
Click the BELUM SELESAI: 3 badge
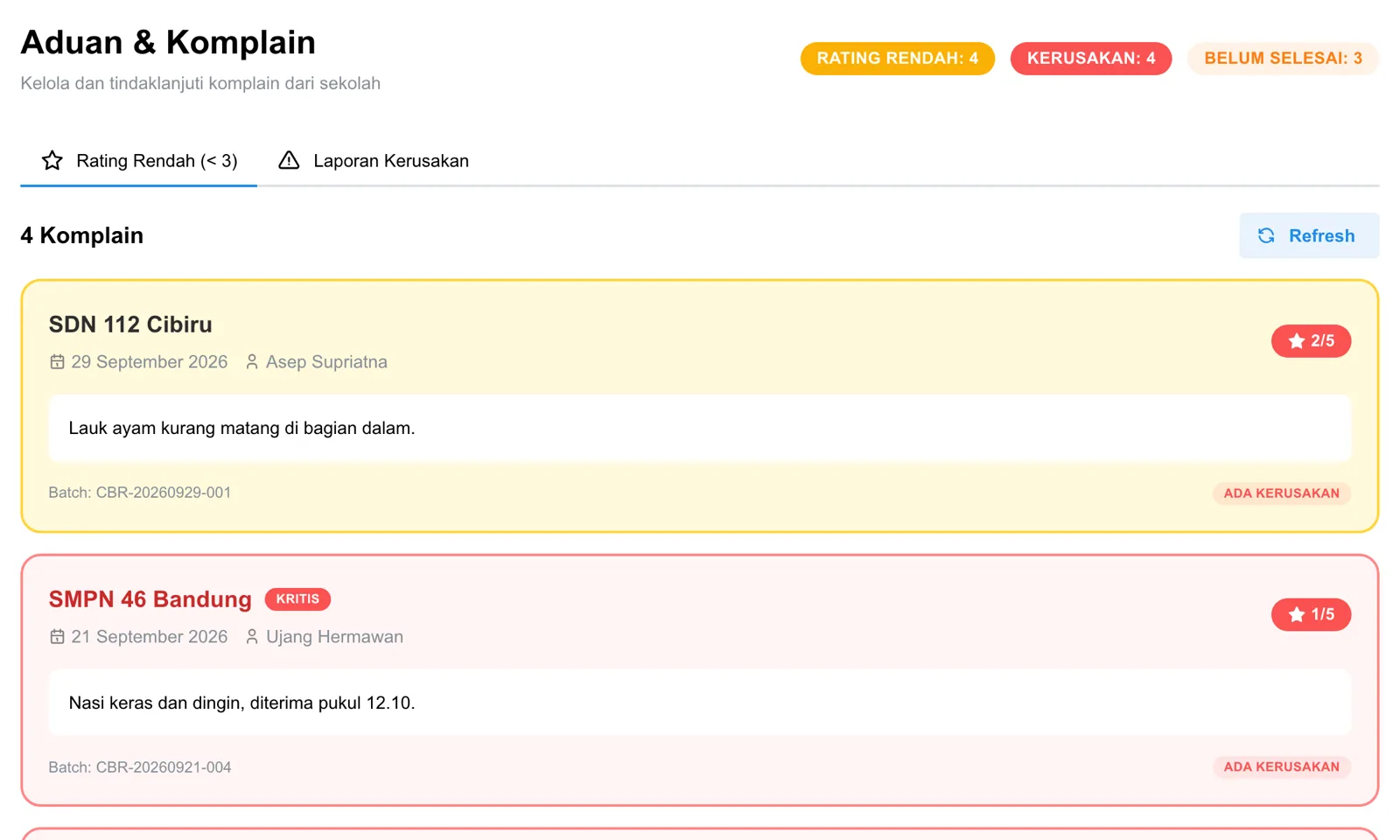pos(1283,59)
